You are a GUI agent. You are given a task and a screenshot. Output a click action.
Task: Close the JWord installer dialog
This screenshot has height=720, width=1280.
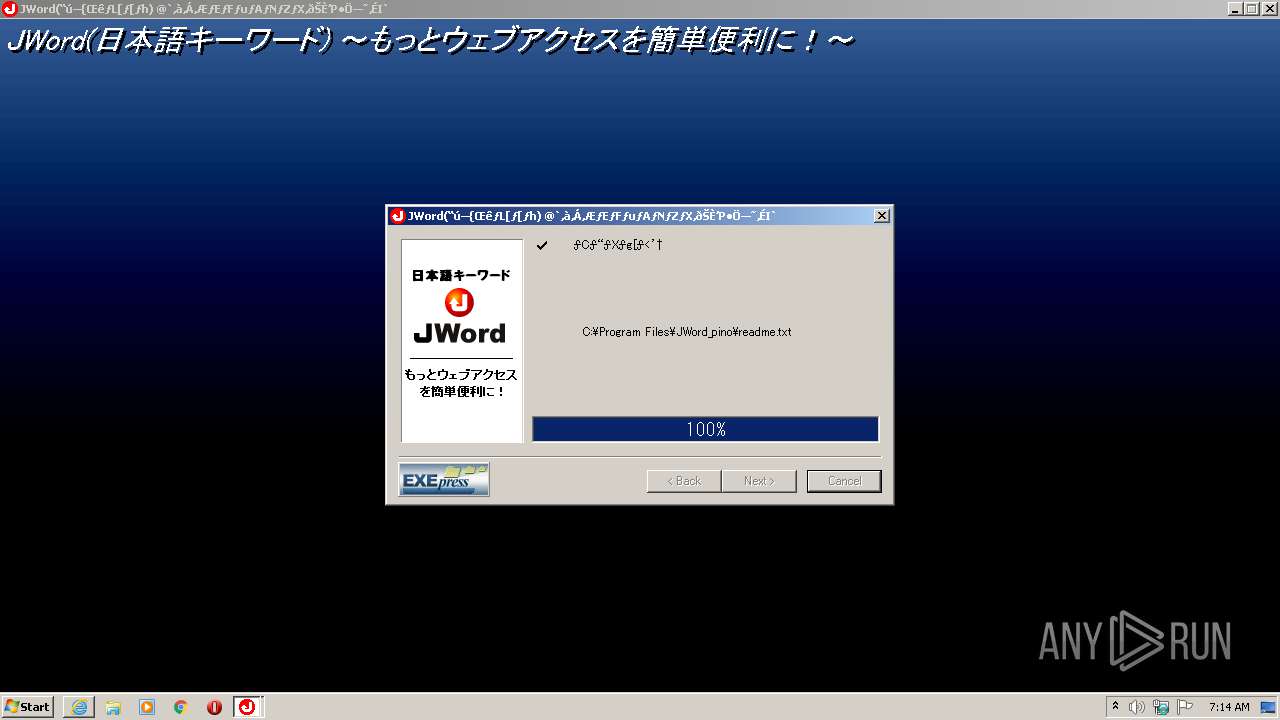pyautogui.click(x=881, y=216)
